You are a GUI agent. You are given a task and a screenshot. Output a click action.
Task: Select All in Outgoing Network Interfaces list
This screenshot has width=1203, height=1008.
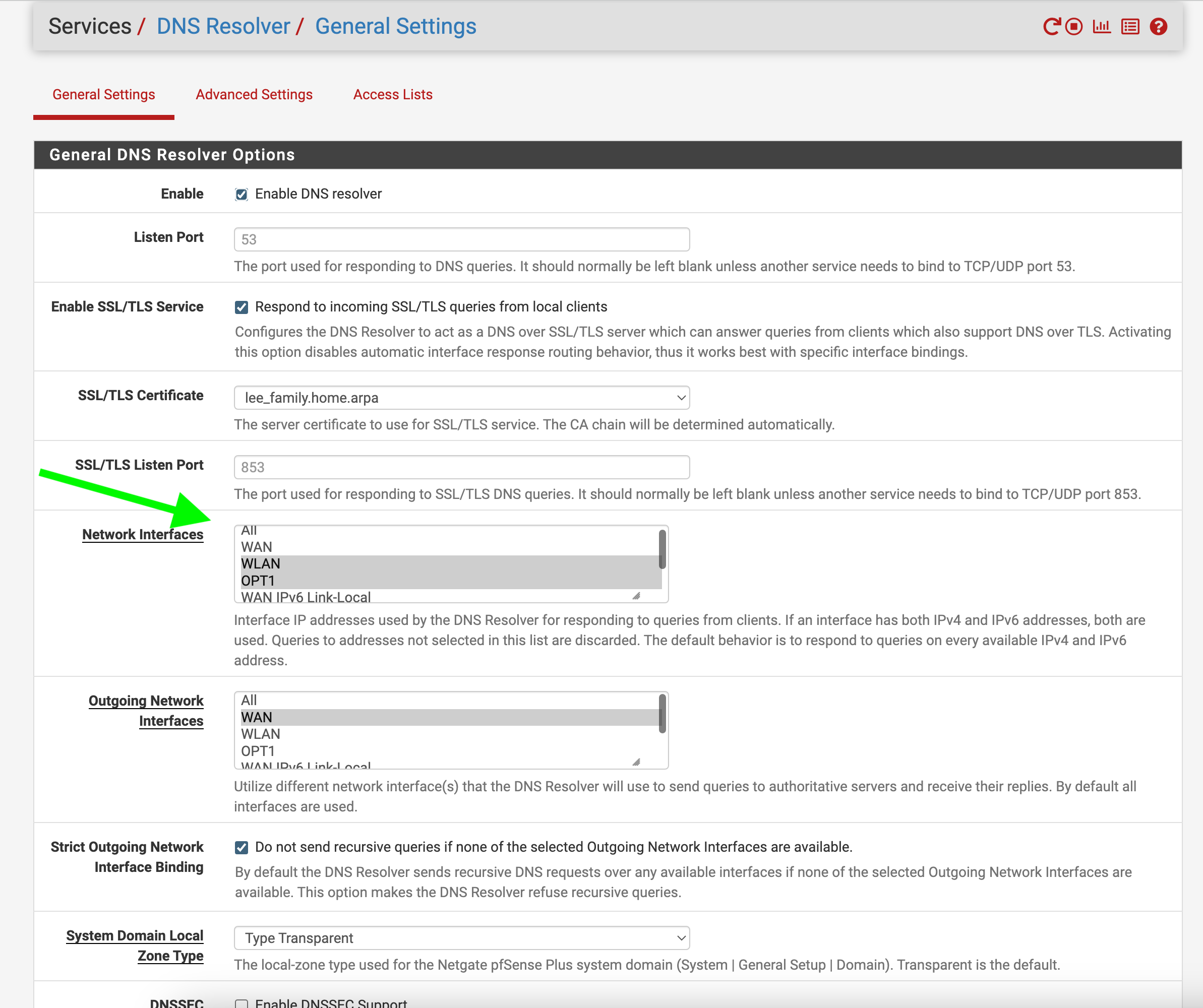[450, 701]
